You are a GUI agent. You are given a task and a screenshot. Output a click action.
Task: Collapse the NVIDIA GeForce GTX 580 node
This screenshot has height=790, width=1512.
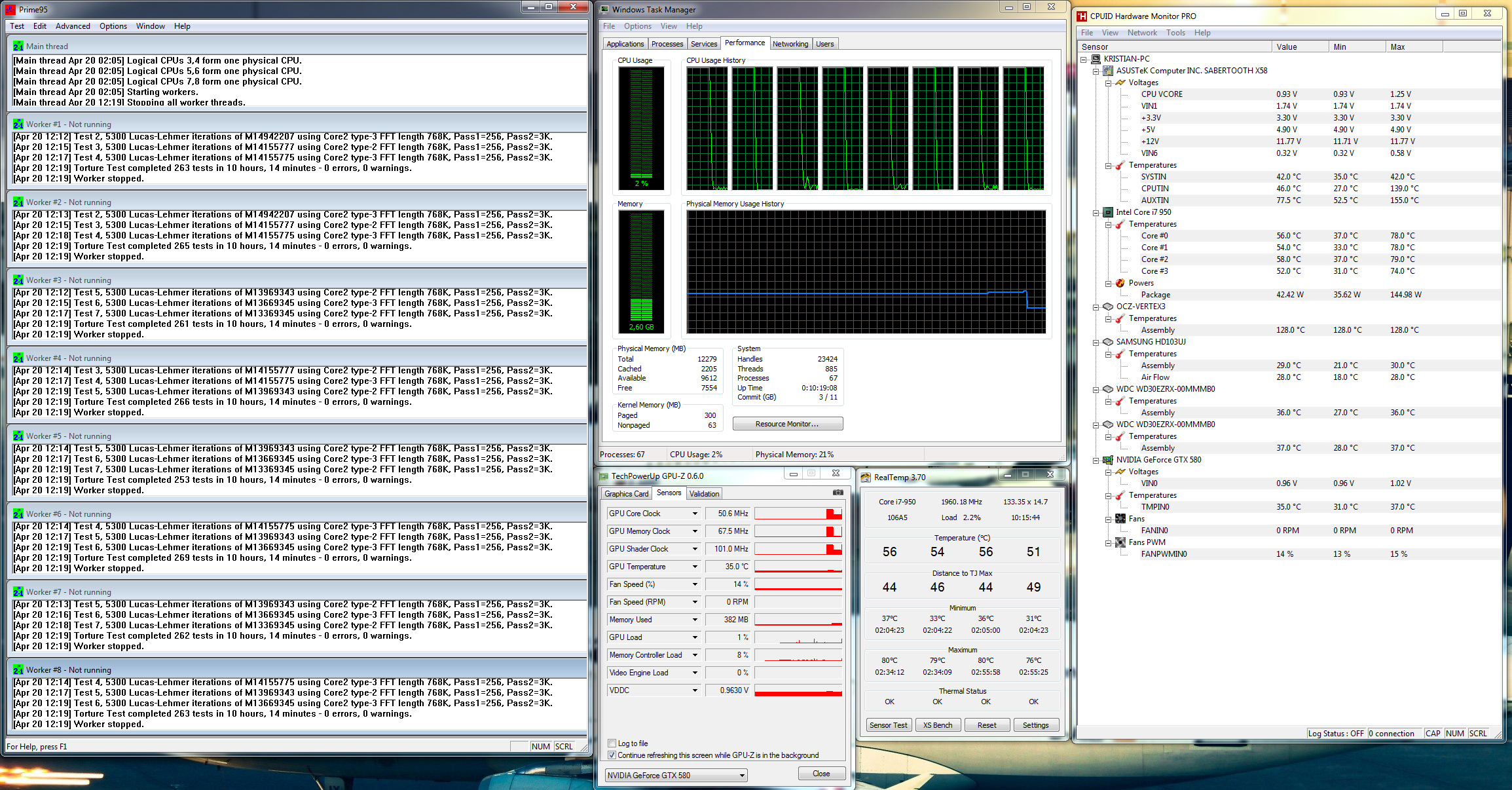[x=1096, y=460]
